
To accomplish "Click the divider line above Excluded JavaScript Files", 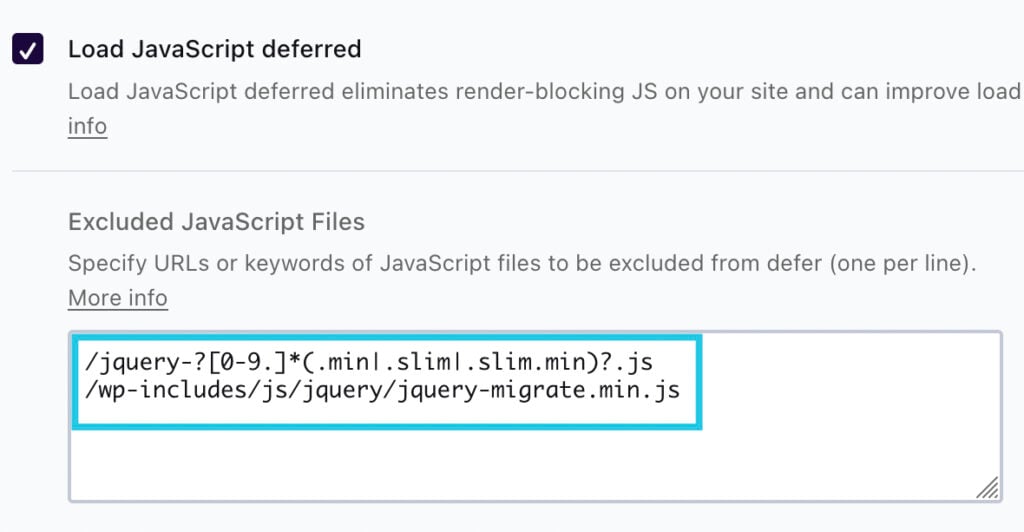I will coord(518,171).
